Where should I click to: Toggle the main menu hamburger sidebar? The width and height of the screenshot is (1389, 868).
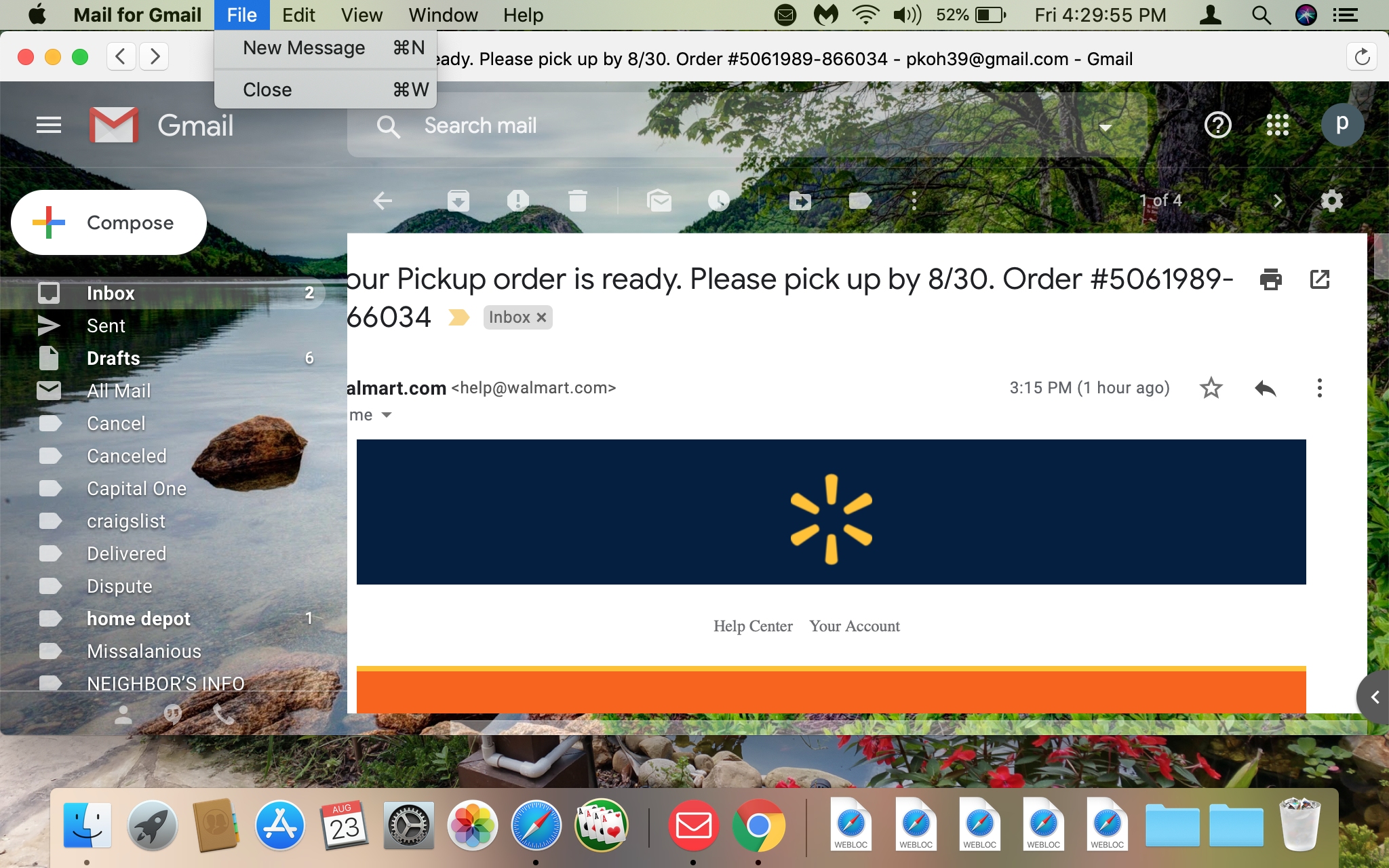(49, 125)
